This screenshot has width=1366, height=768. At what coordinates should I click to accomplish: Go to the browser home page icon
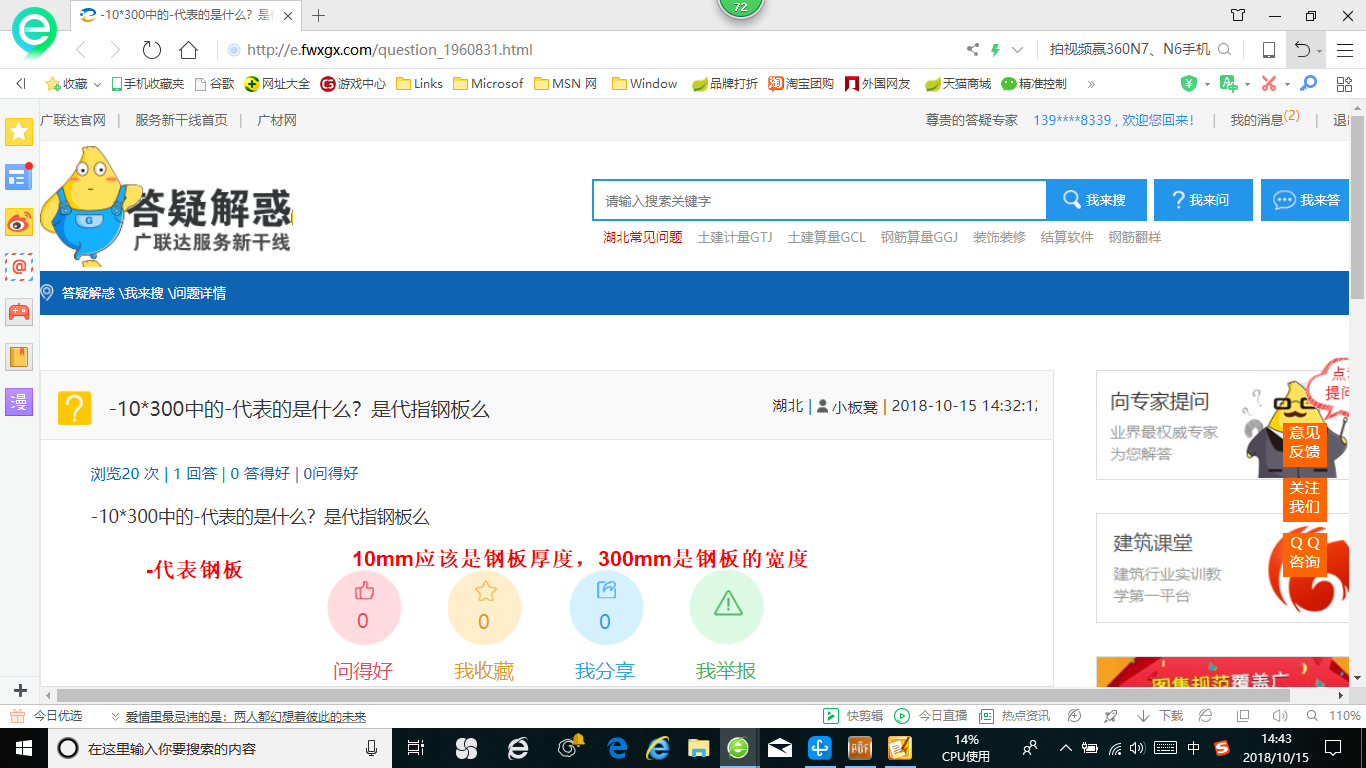pos(188,50)
